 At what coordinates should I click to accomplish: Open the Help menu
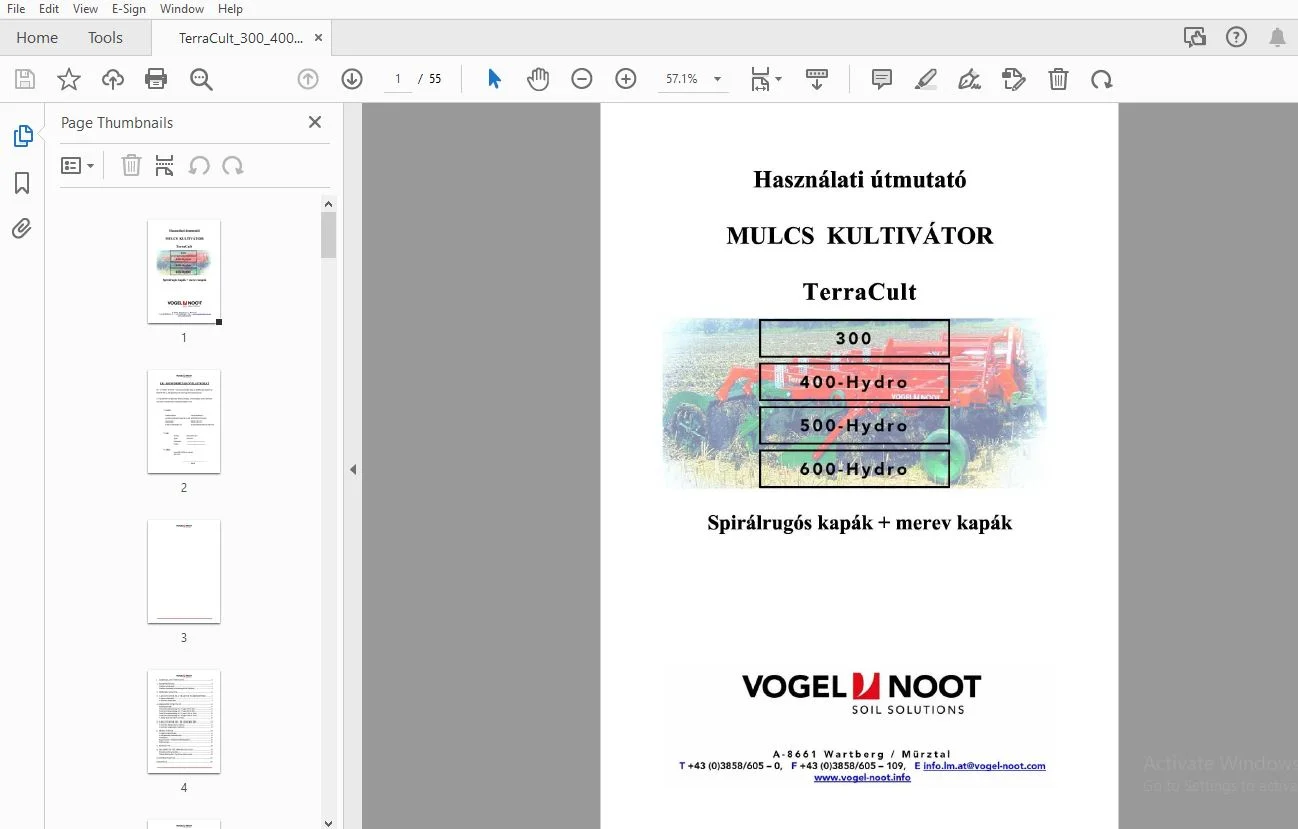pyautogui.click(x=230, y=9)
